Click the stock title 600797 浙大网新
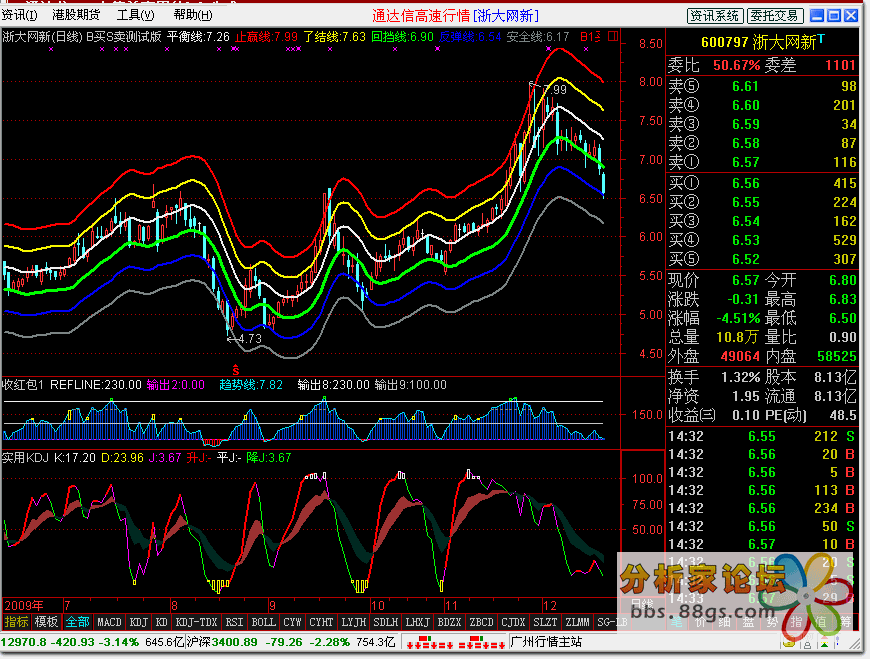The image size is (870, 659). pyautogui.click(x=758, y=42)
